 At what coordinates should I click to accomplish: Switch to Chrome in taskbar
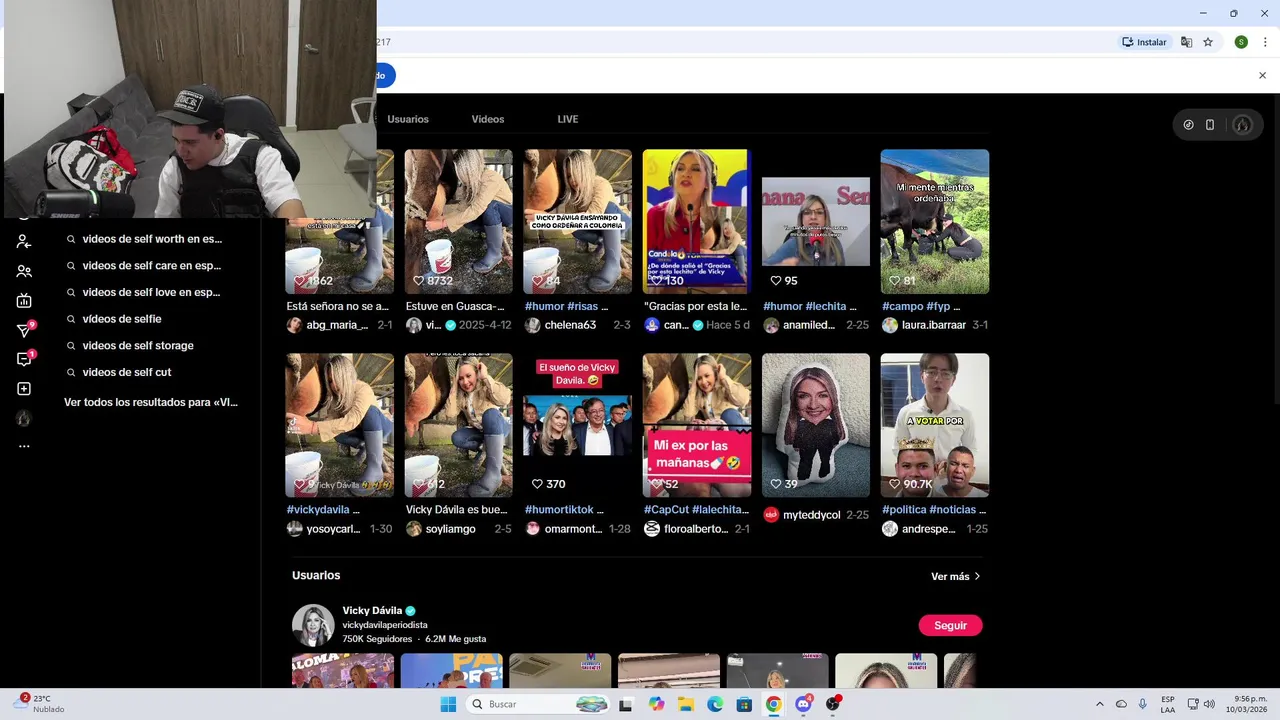[x=773, y=704]
